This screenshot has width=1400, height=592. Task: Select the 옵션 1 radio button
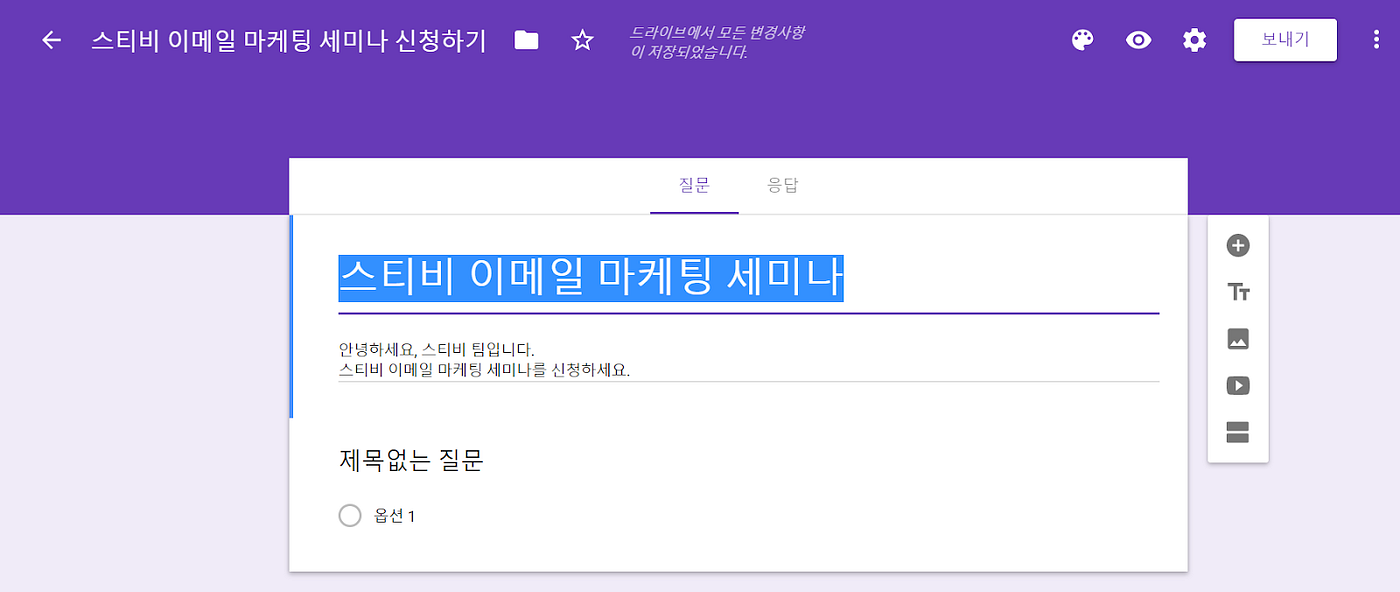[349, 516]
